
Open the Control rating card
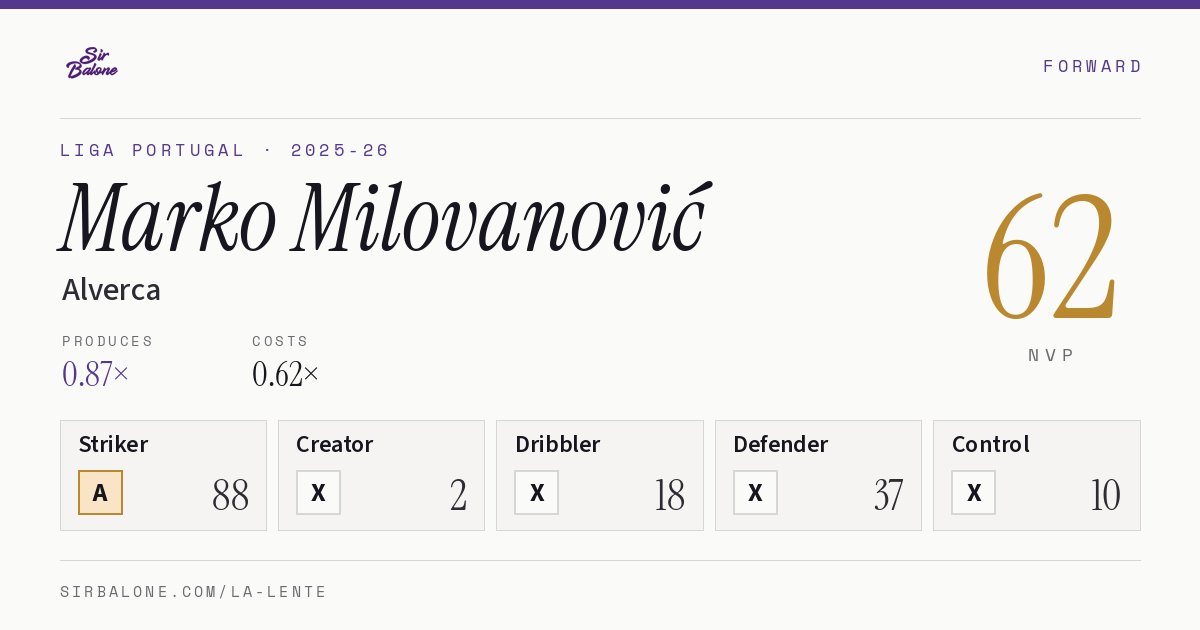coord(1037,475)
